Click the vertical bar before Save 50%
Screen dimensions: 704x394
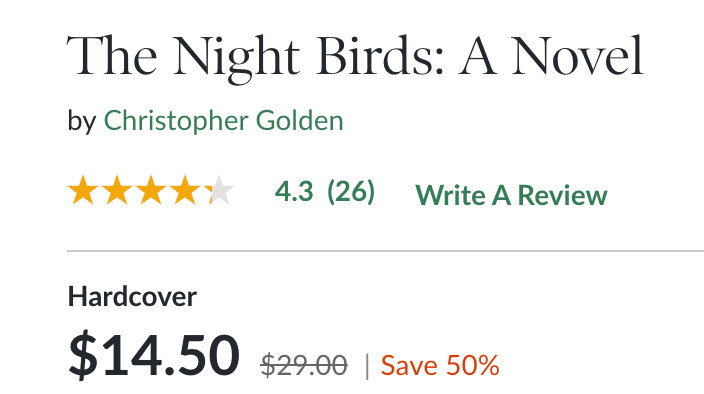(x=367, y=366)
